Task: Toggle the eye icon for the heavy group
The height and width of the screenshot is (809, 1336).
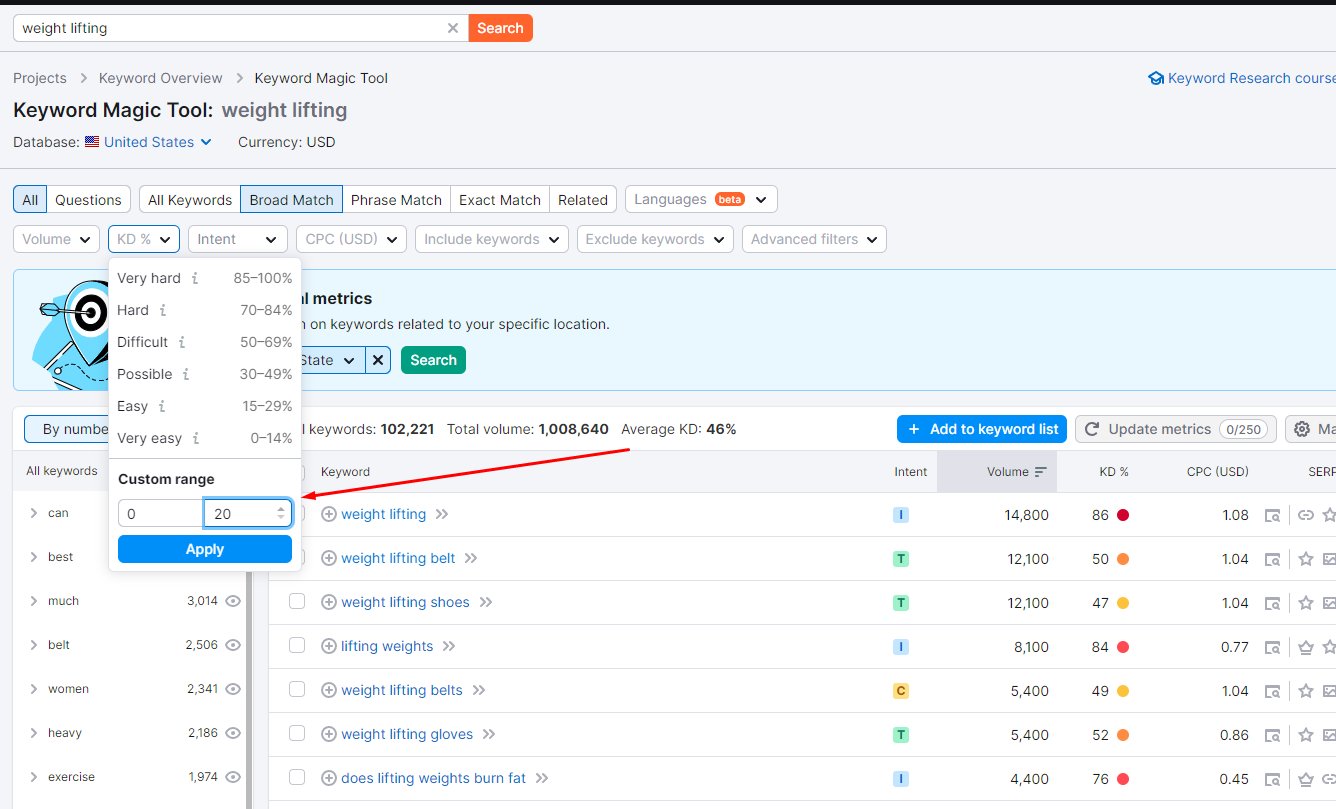Action: click(233, 733)
